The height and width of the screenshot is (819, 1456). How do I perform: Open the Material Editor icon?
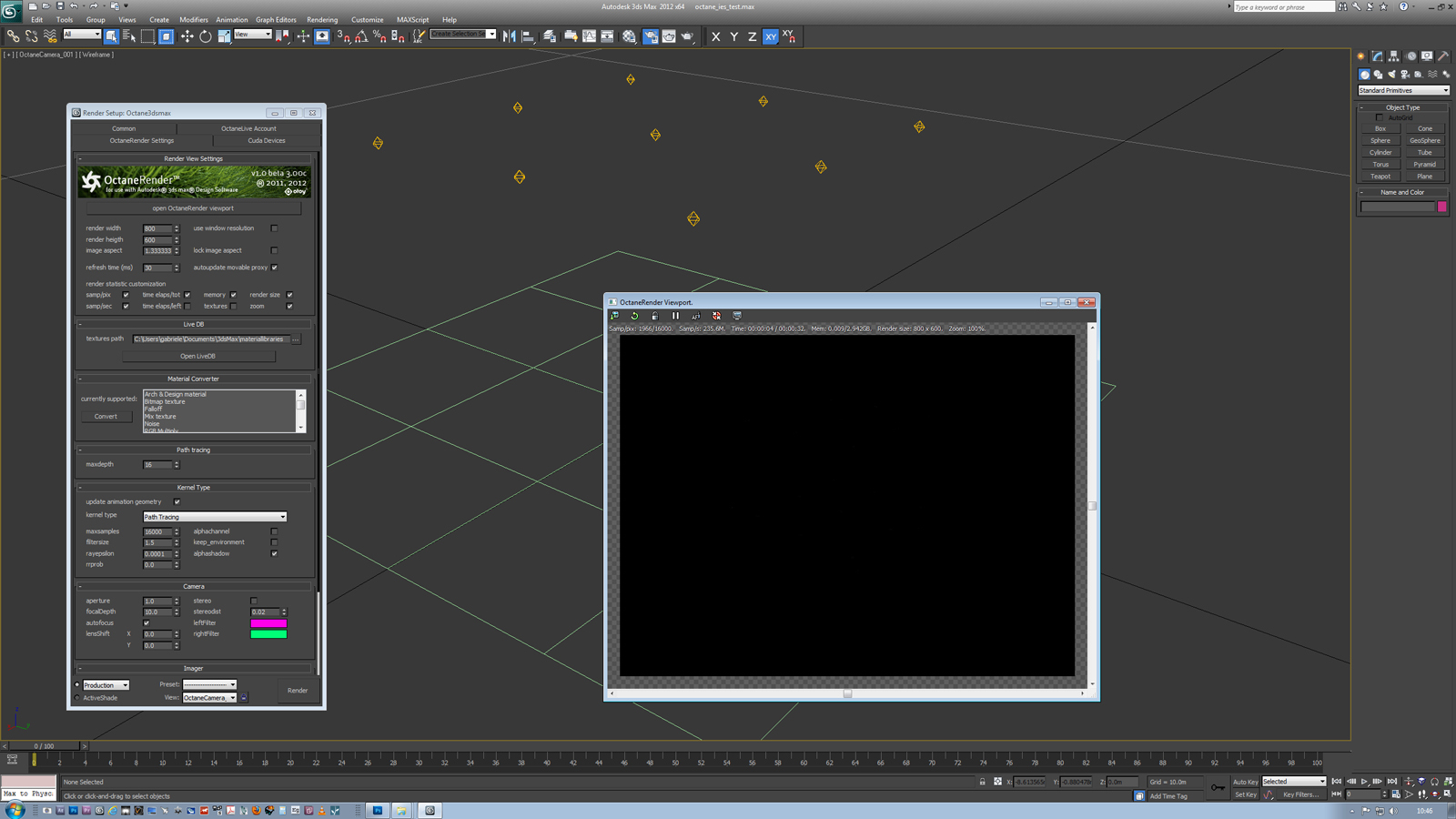(629, 36)
